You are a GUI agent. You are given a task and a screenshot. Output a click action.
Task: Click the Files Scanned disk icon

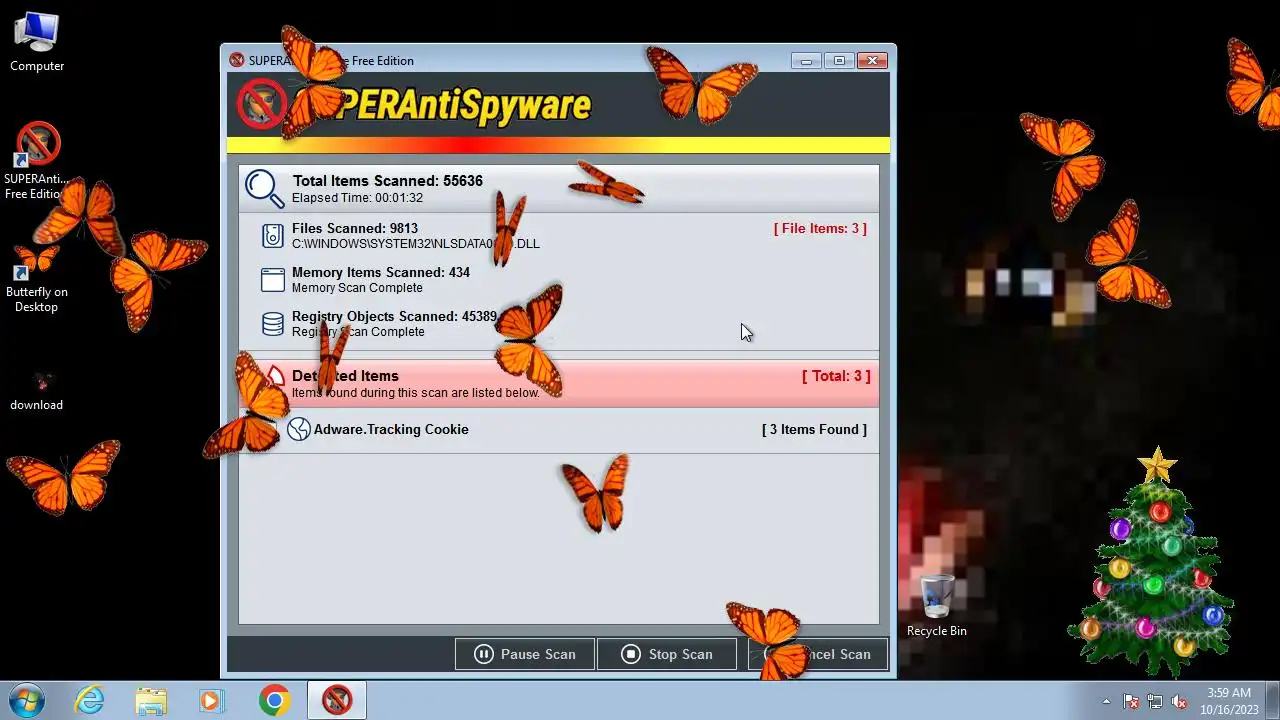click(272, 236)
